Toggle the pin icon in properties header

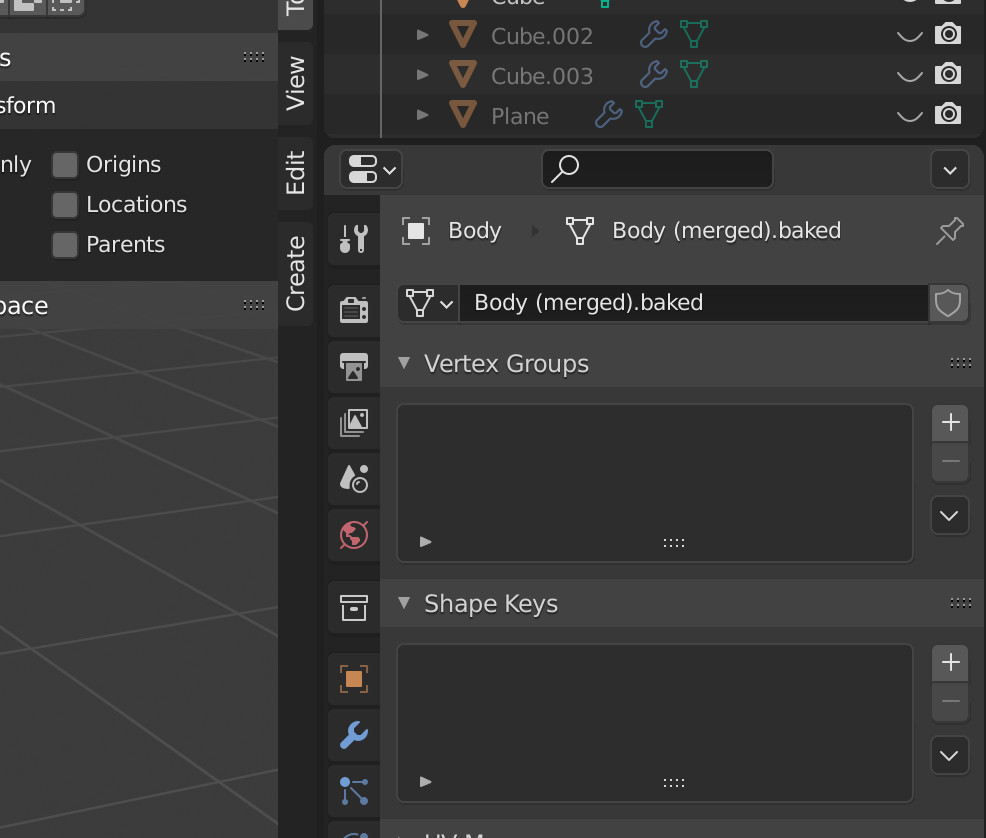pyautogui.click(x=949, y=231)
